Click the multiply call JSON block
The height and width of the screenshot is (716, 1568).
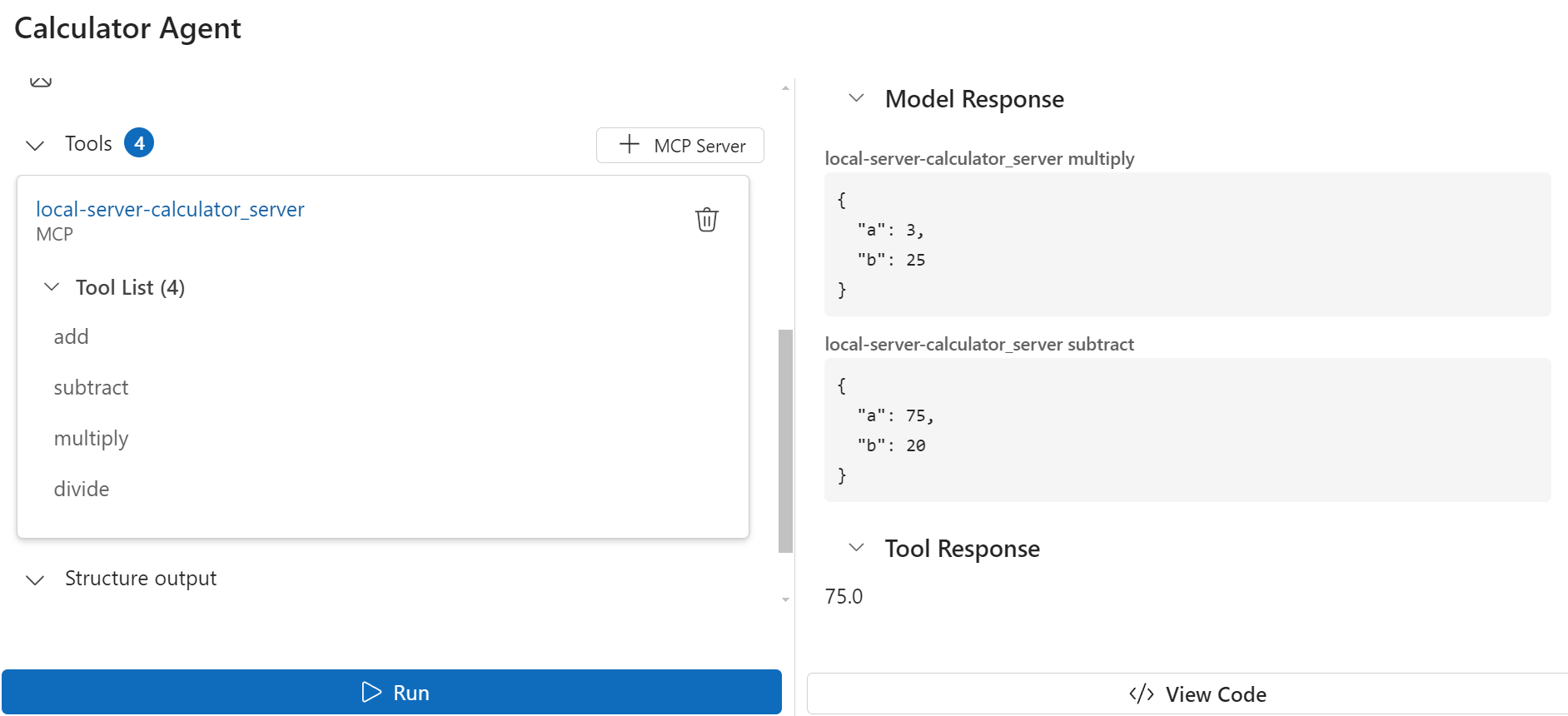point(1187,244)
